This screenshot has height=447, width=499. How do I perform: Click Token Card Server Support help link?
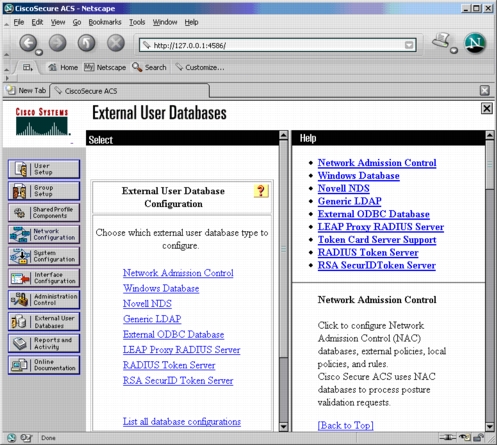pos(377,240)
